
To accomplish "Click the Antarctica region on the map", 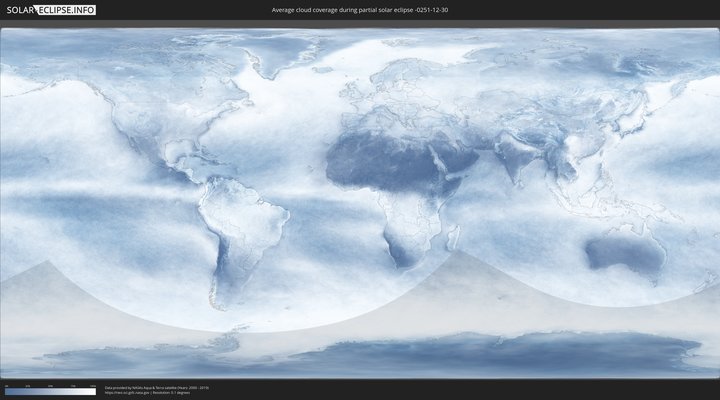I will point(400,355).
